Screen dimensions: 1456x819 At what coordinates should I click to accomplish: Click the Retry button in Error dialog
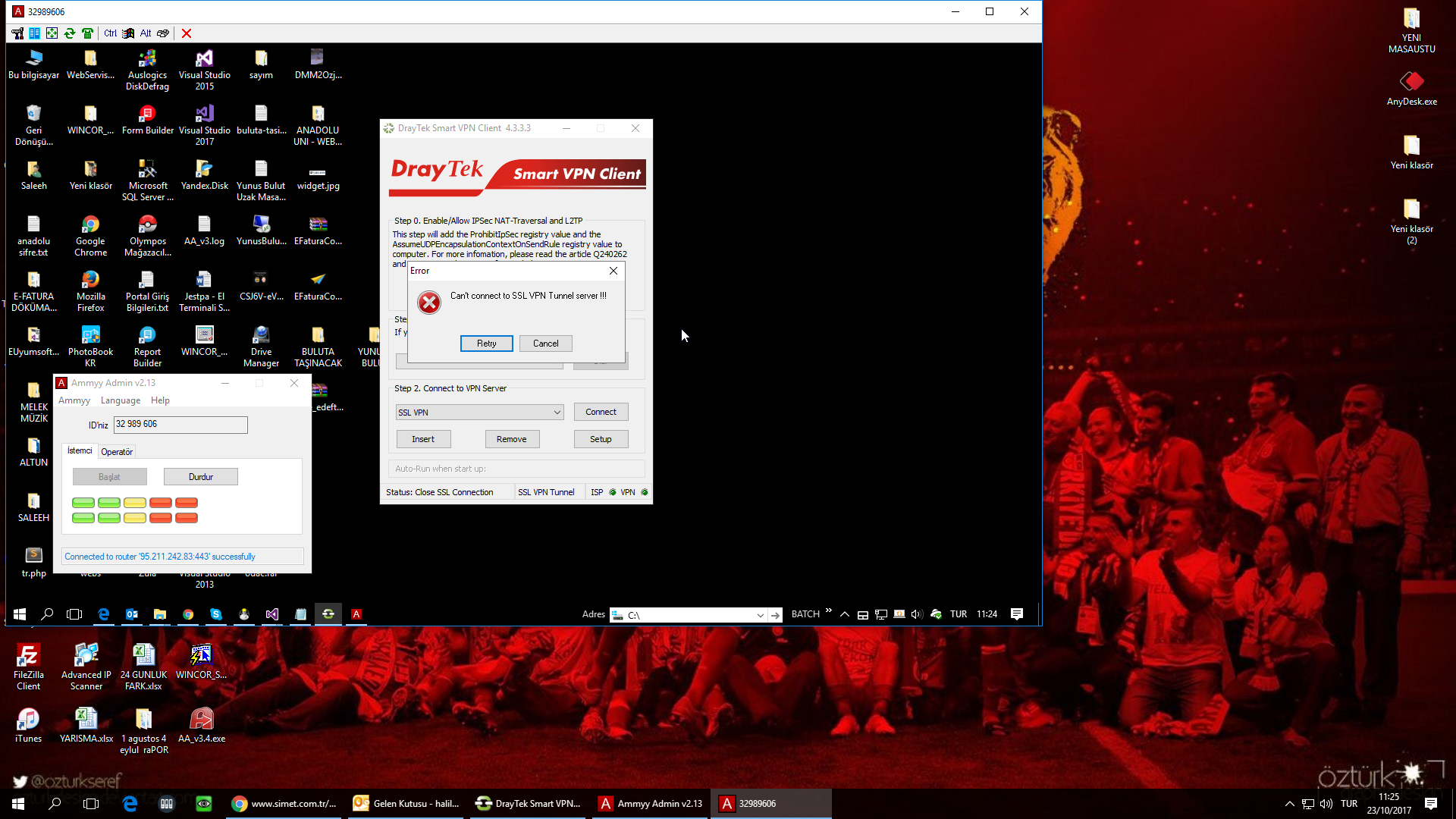[486, 344]
